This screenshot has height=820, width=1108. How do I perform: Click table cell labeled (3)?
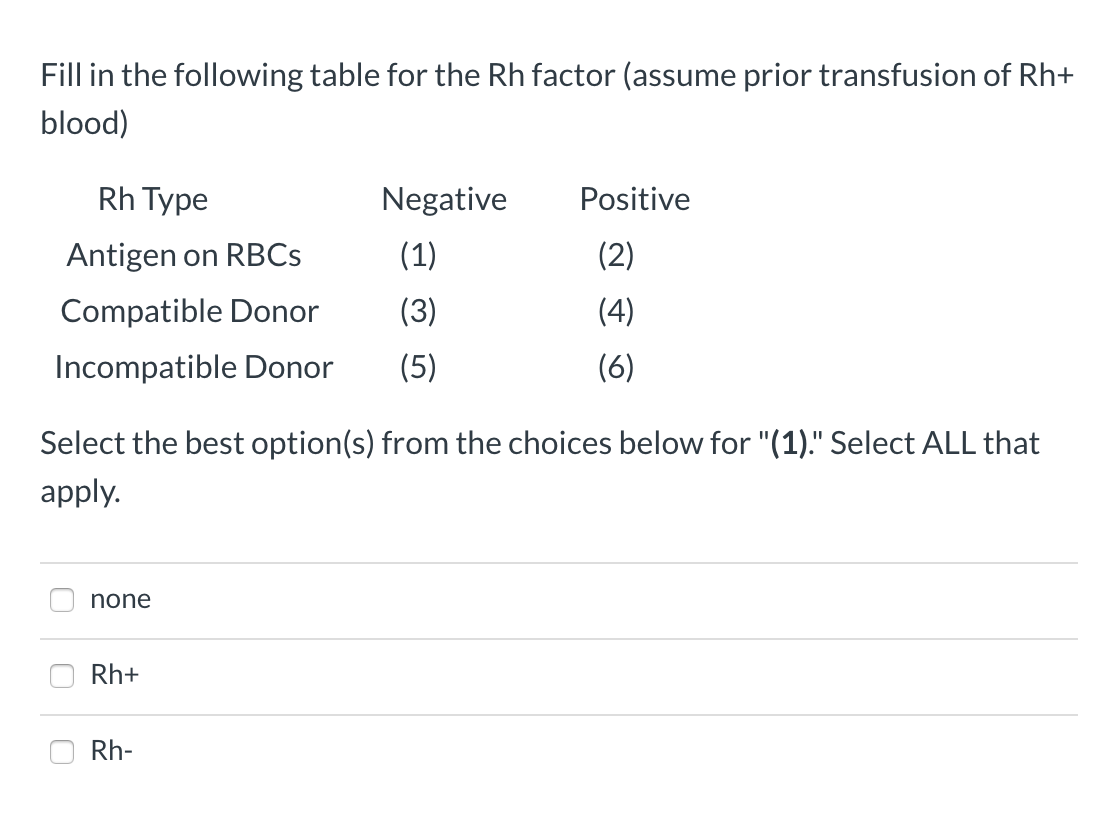click(x=419, y=311)
